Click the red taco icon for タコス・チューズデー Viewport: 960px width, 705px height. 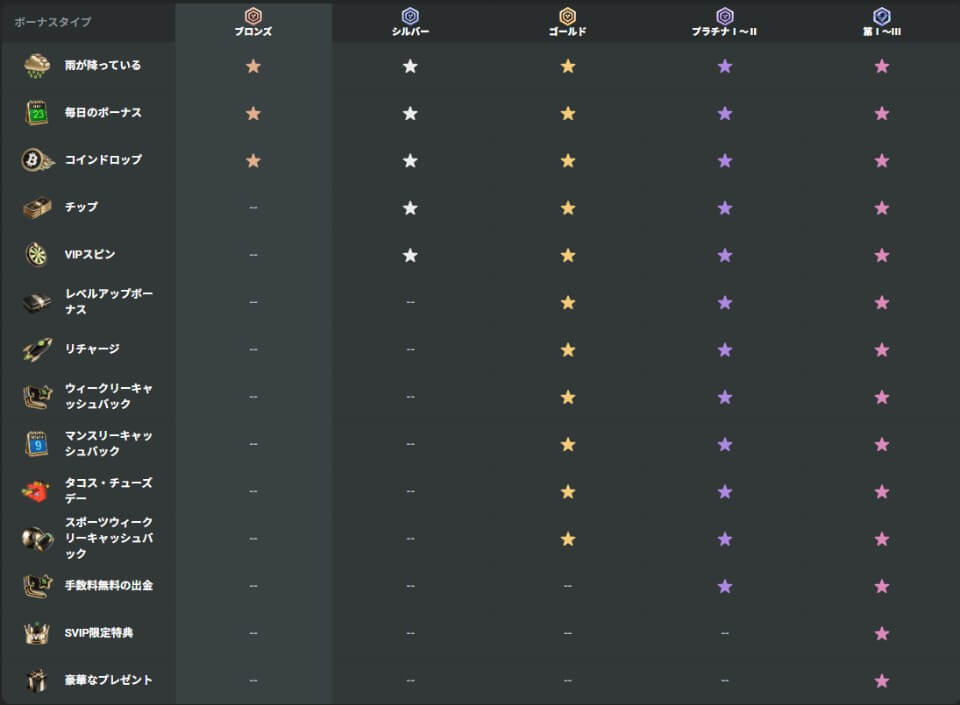pyautogui.click(x=37, y=491)
